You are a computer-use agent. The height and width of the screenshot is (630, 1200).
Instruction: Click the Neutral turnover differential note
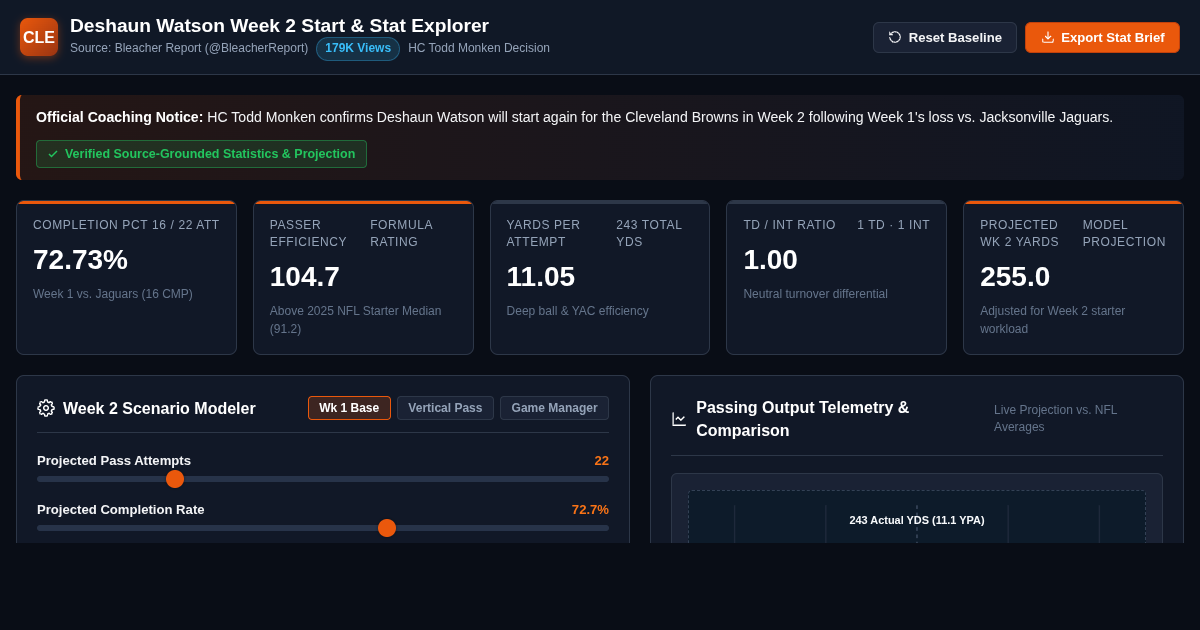[815, 294]
